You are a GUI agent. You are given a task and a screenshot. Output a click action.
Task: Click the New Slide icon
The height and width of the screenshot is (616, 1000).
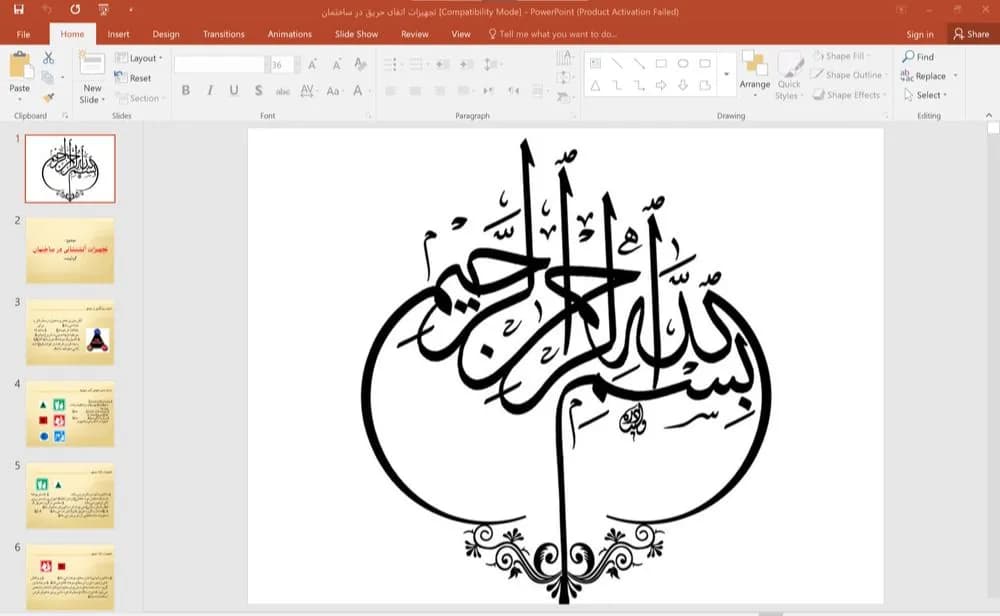pos(92,64)
